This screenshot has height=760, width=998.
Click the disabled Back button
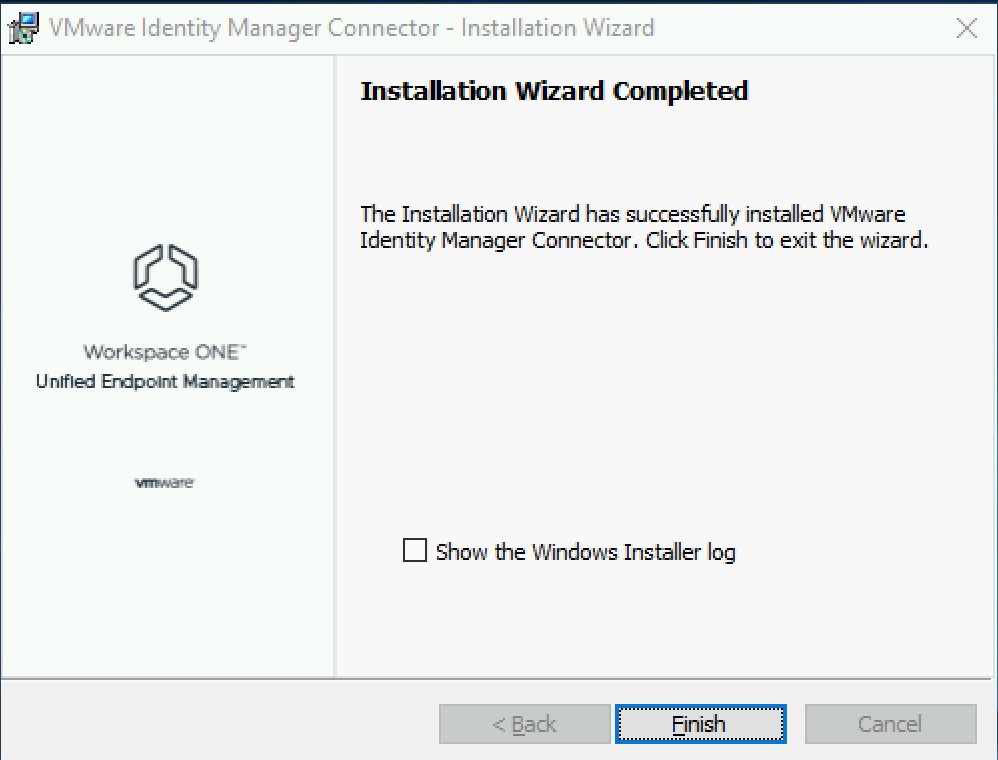pyautogui.click(x=524, y=724)
